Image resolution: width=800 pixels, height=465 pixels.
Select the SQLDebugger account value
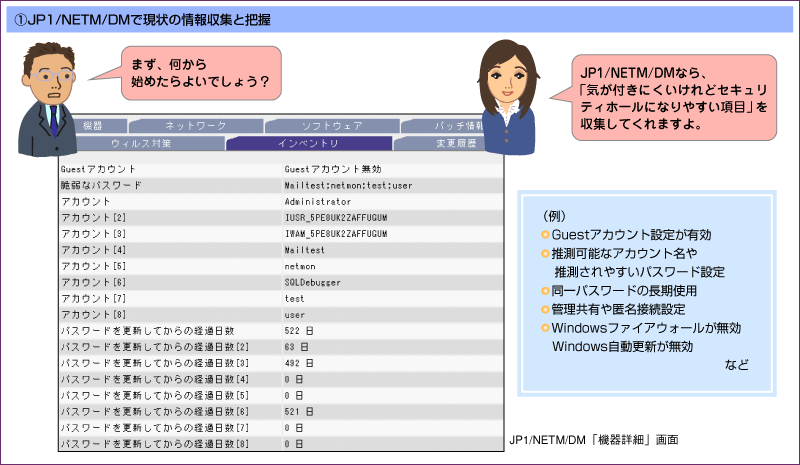tap(312, 282)
